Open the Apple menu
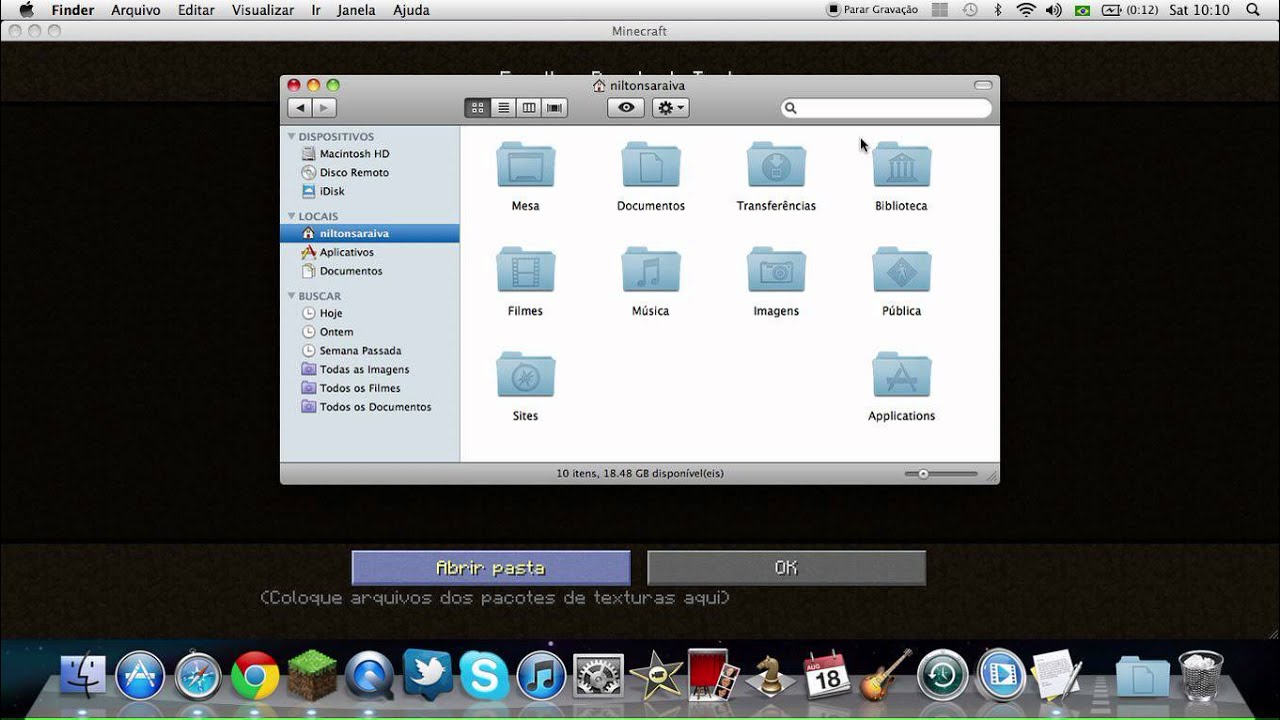1280x720 pixels. tap(26, 10)
